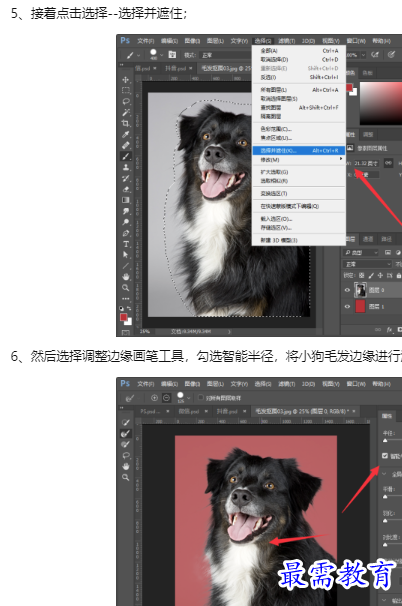Select Clone Stamp tool in upper screenshot
Image resolution: width=402 pixels, height=606 pixels.
(x=126, y=167)
